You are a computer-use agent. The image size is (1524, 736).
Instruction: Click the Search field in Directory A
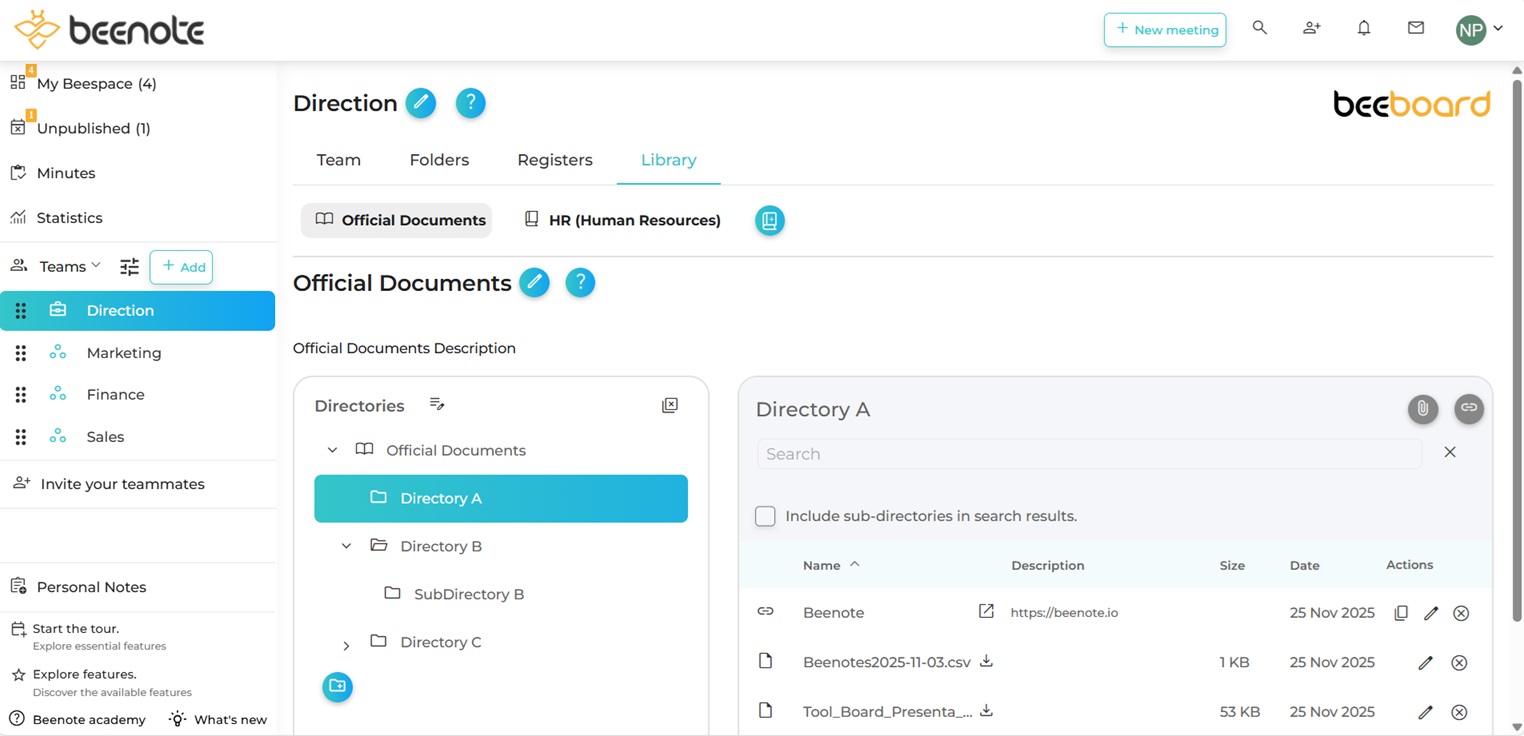1088,454
